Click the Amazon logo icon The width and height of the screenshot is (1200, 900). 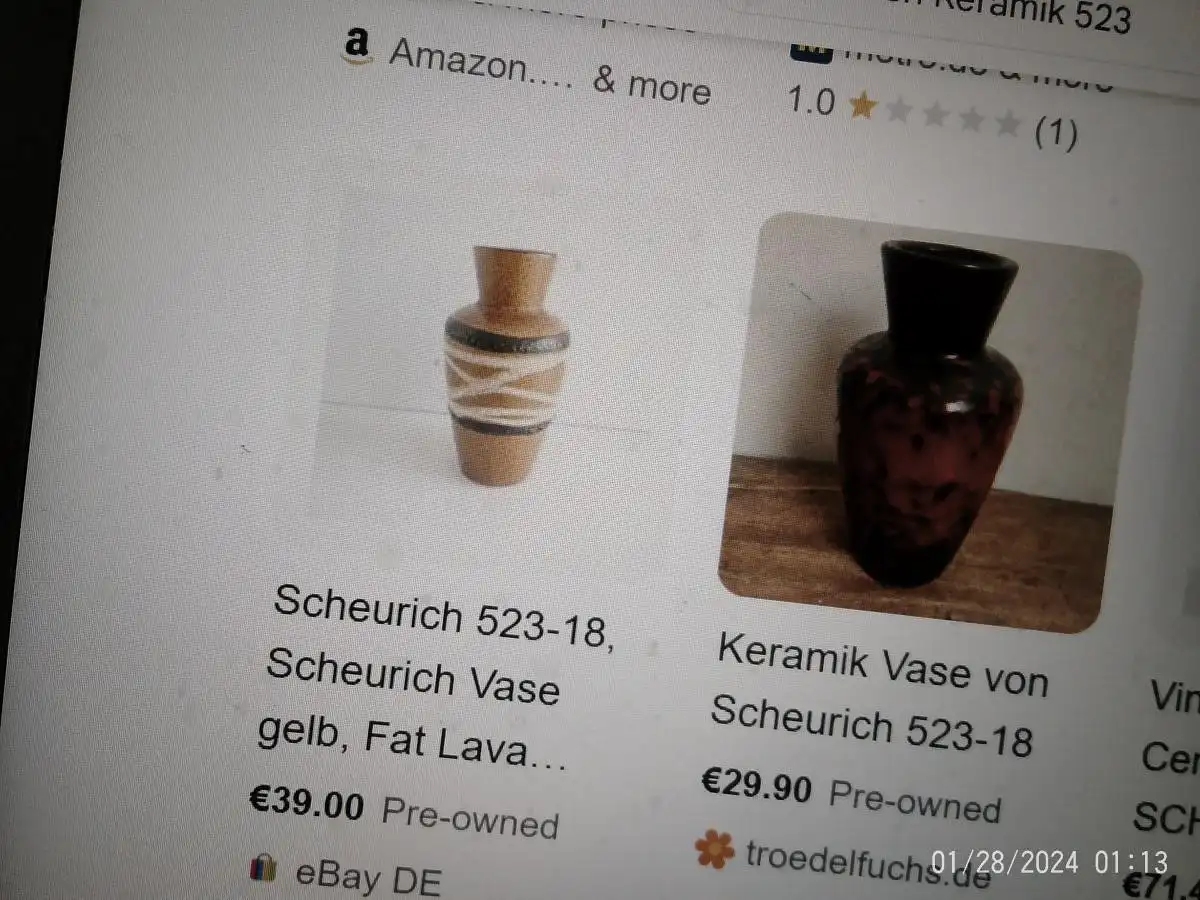[356, 46]
